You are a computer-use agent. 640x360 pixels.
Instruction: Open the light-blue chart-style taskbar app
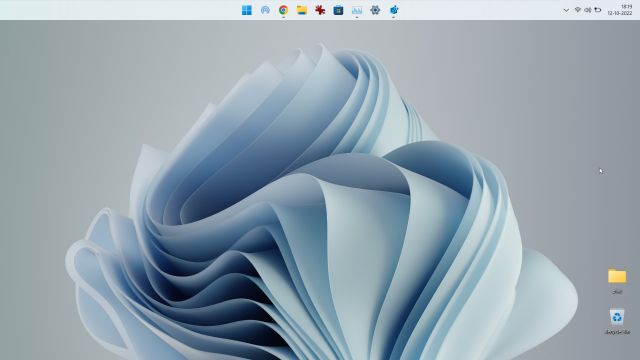(357, 10)
